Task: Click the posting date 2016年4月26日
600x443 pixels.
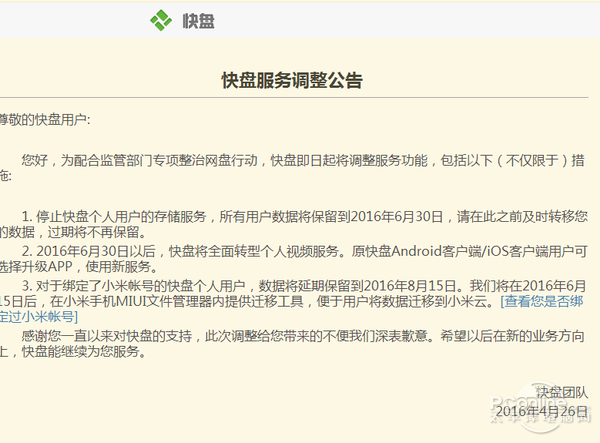Action: pos(541,412)
